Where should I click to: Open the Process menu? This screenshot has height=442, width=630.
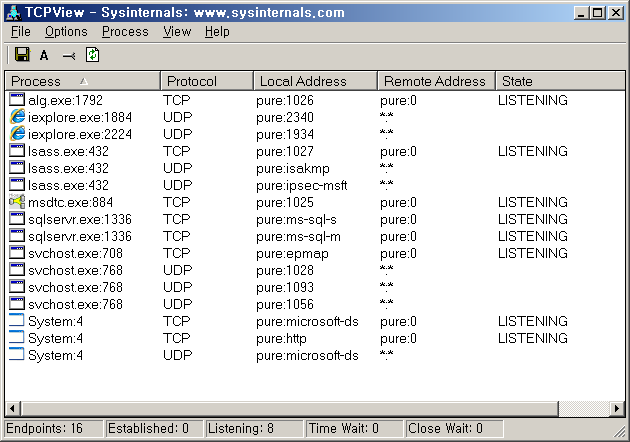click(125, 32)
